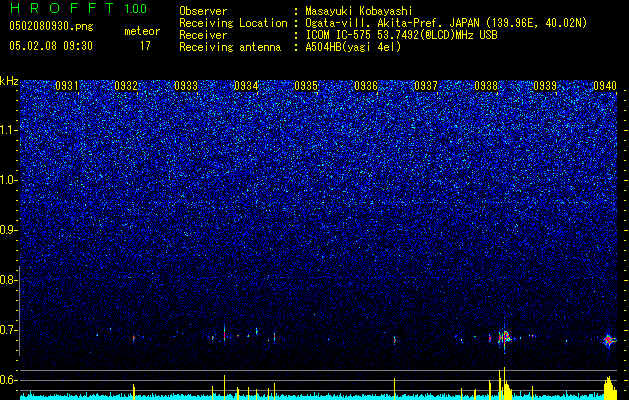Click the 1.0 kHz axis label
This screenshot has width=629, height=400.
coord(9,180)
